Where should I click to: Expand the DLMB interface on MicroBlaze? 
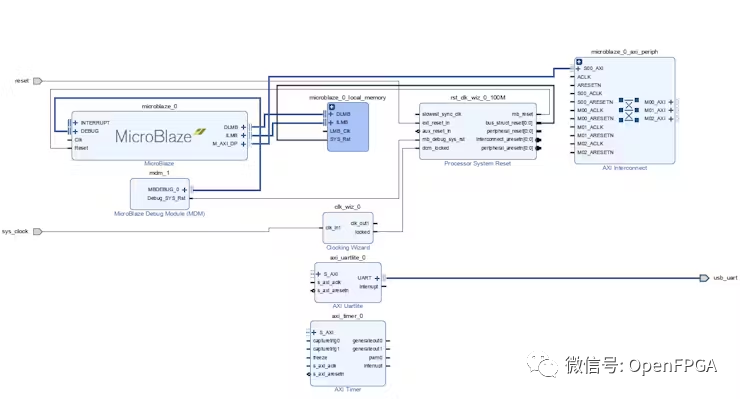click(x=244, y=127)
